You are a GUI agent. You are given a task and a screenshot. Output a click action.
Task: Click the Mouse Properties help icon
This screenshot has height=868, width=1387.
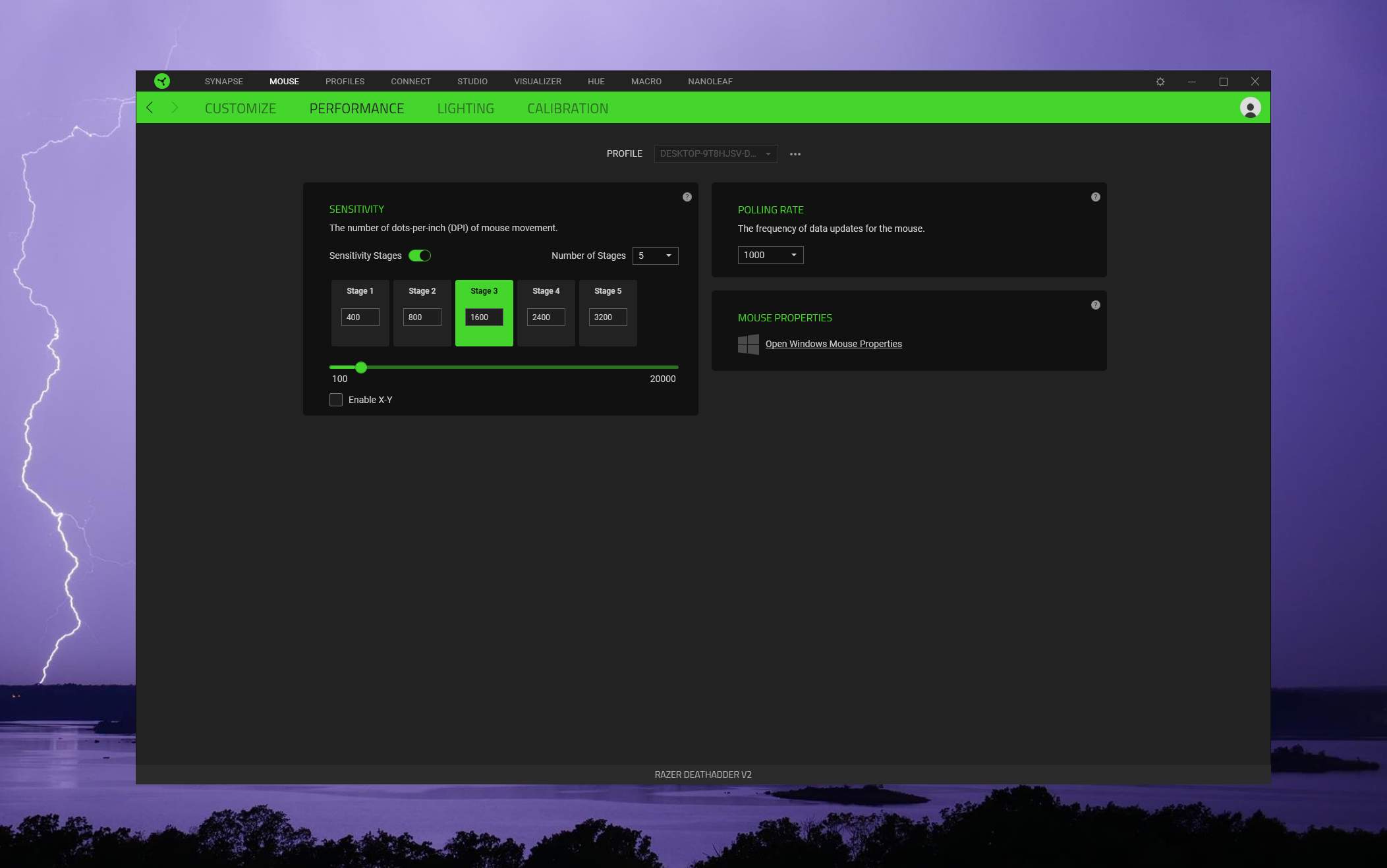(1096, 305)
